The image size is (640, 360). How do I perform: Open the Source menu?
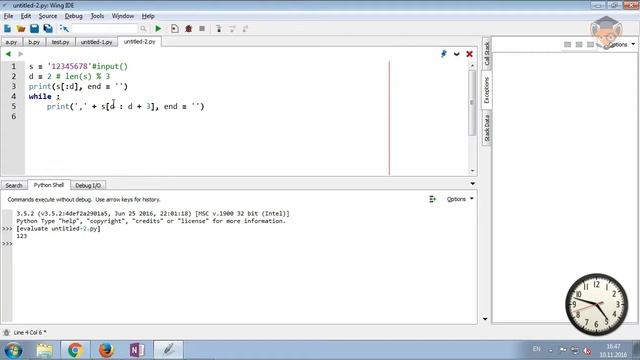tap(48, 16)
